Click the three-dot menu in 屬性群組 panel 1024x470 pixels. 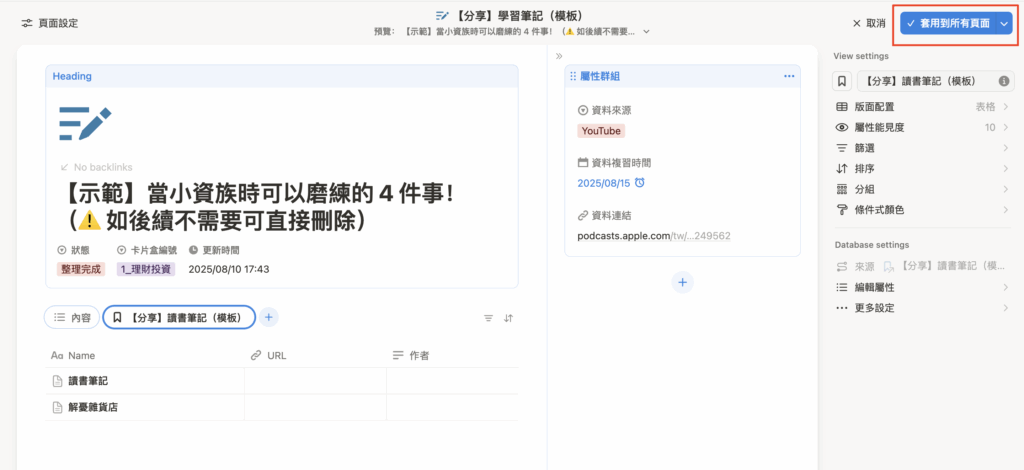(788, 76)
